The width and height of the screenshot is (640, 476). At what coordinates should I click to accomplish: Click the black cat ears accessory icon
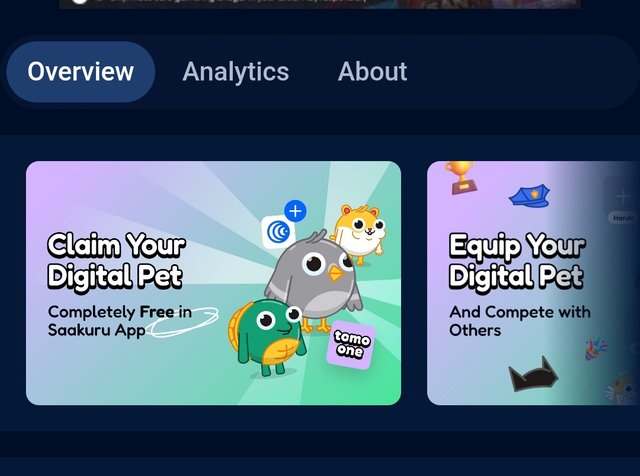click(532, 374)
